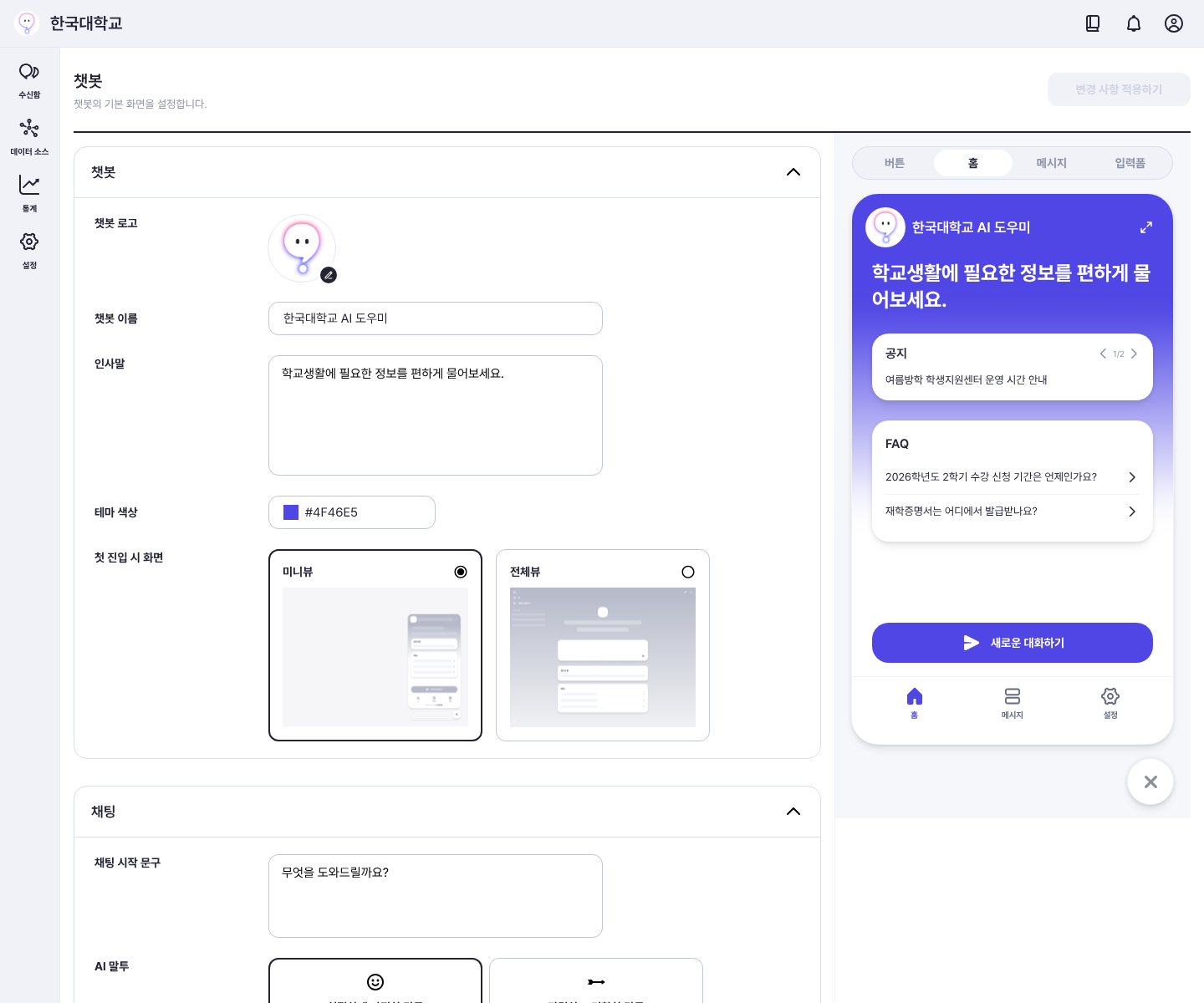Screen dimensions: 1204x1003
Task: Click the pencil edit icon on chatbot logo
Action: (329, 275)
